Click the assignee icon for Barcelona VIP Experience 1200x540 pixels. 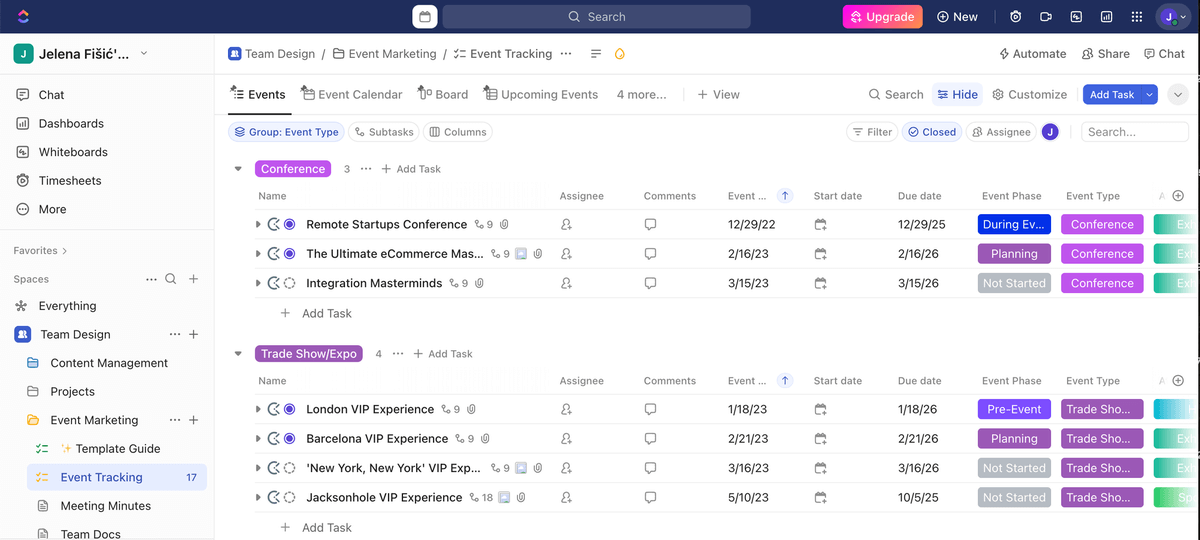point(567,439)
